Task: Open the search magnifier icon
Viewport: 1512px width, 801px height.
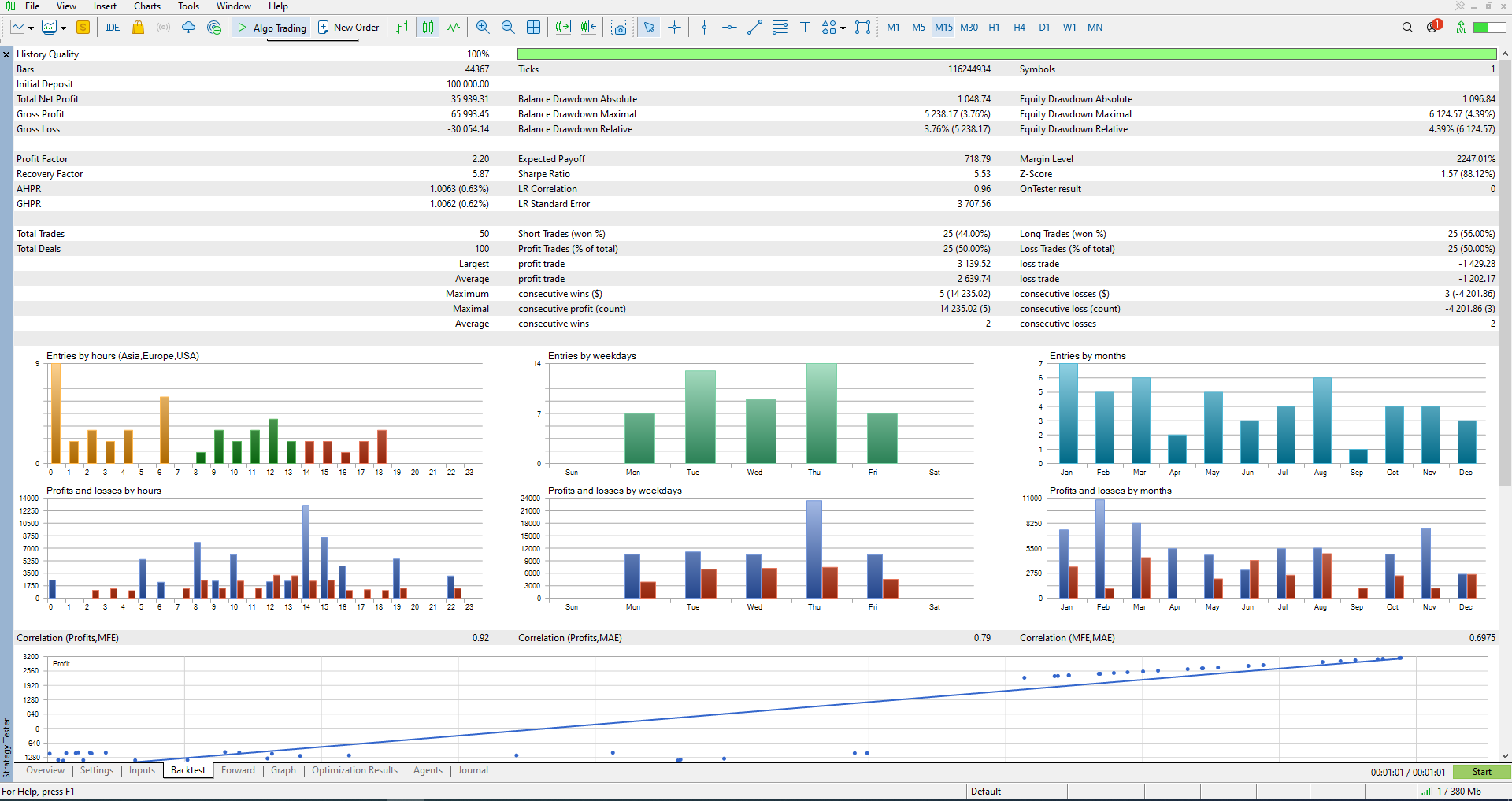Action: (x=1407, y=28)
